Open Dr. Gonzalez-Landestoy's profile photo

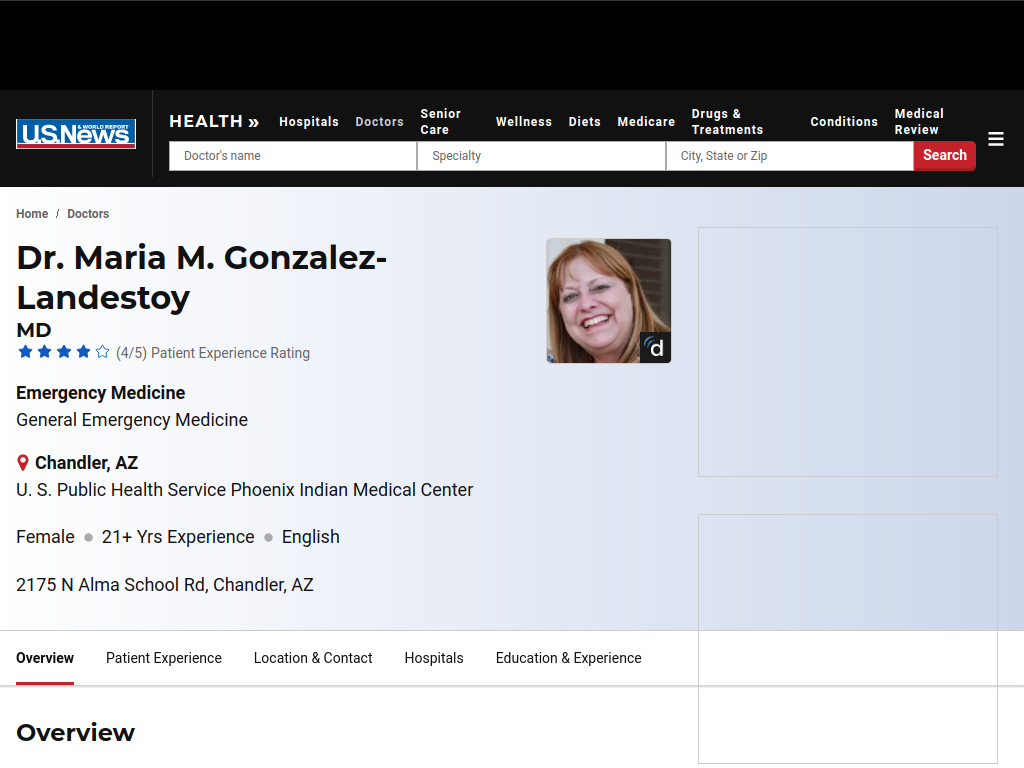[x=608, y=300]
